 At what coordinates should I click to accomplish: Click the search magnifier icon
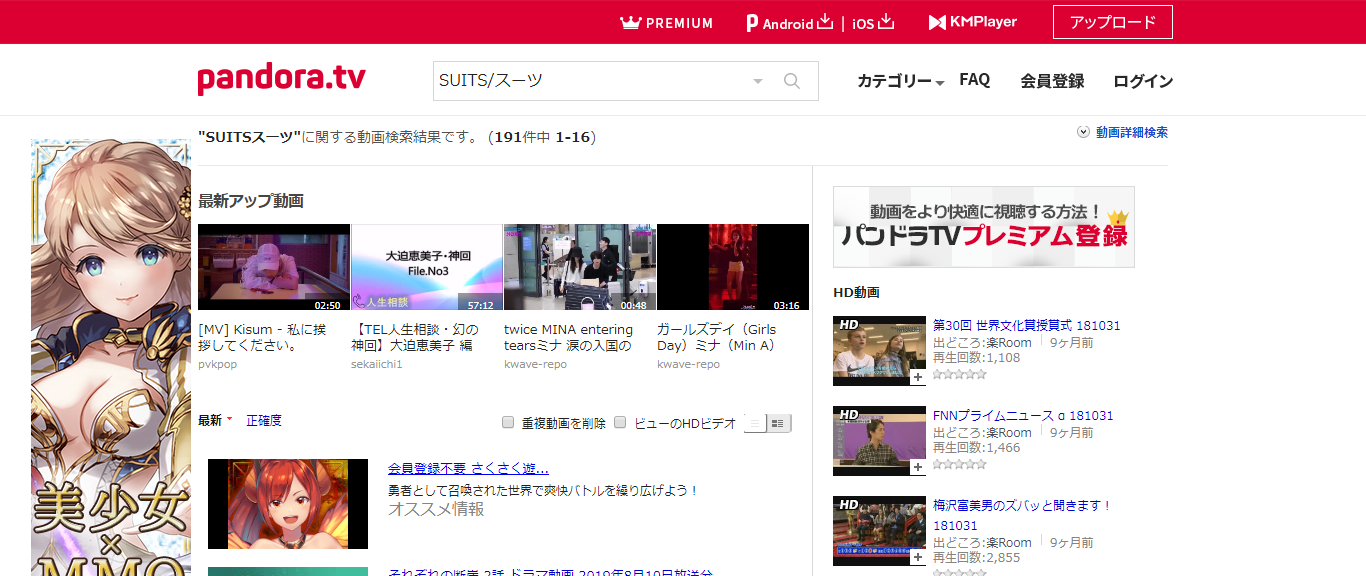click(x=792, y=81)
